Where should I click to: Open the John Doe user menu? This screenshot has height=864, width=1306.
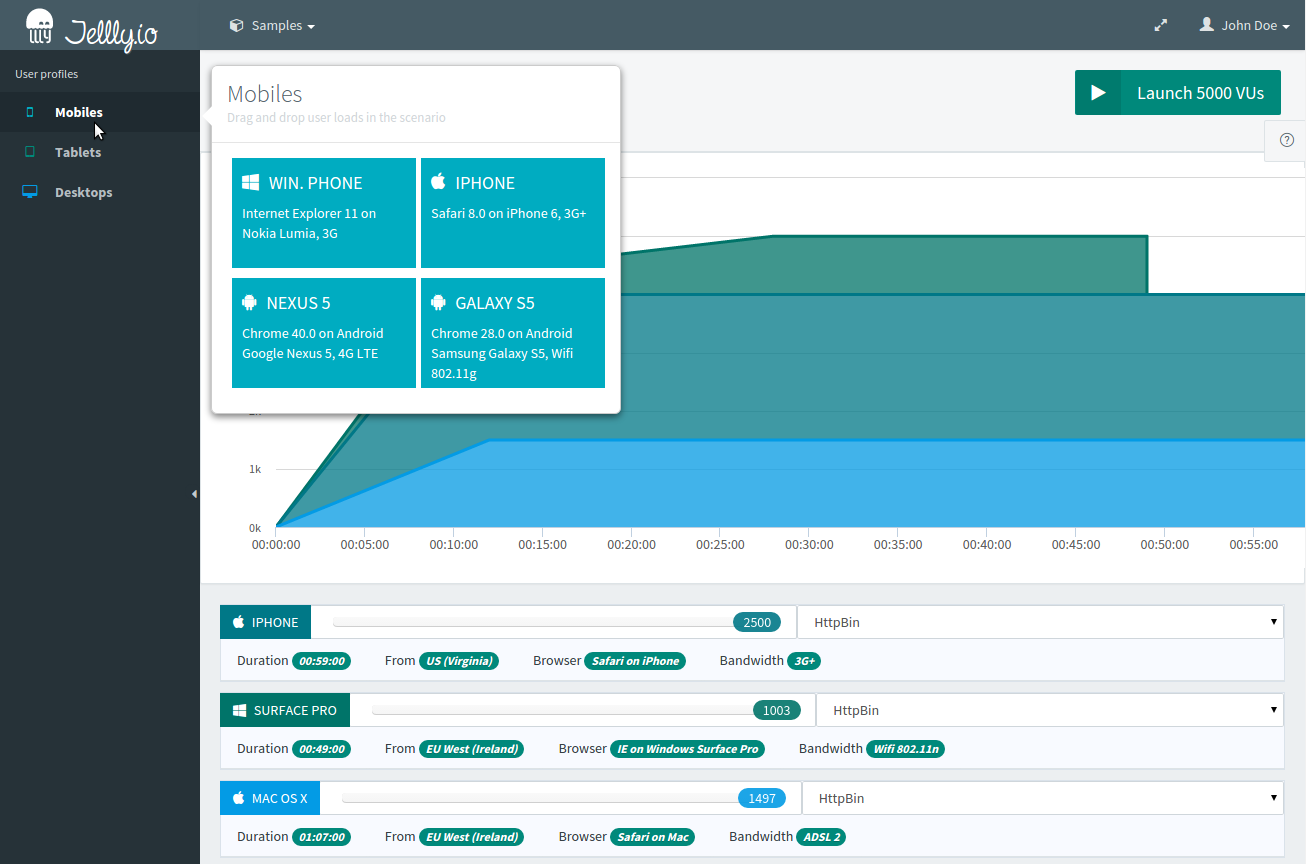[1244, 25]
